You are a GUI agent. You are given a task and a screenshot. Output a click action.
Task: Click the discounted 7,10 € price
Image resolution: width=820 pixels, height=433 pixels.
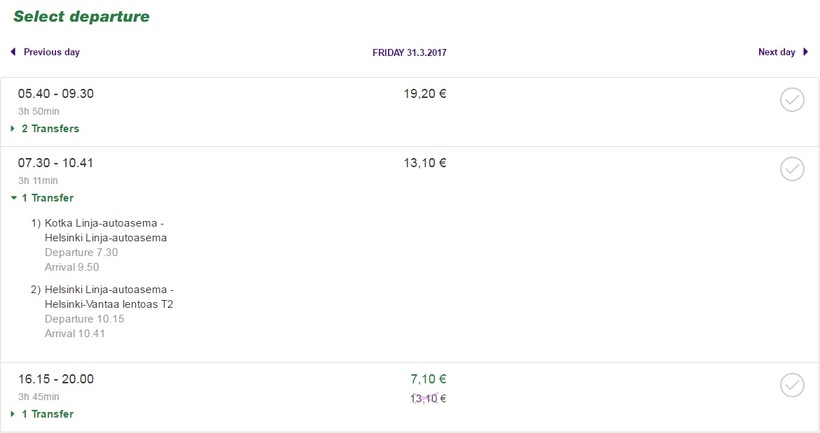(x=428, y=379)
